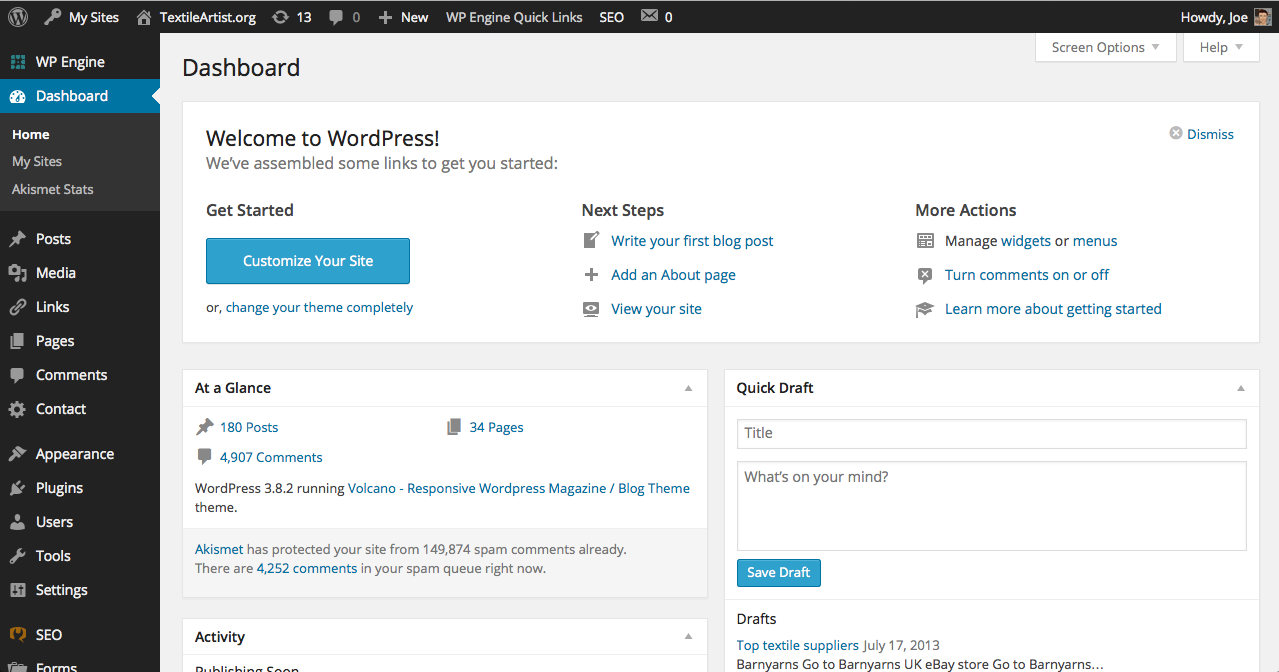
Task: Click the Comments bubble icon in sidebar
Action: tap(18, 375)
